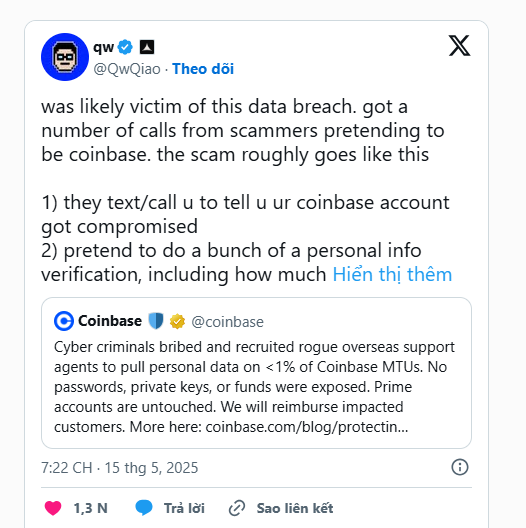
Task: Open the tweet info circle icon
Action: (460, 467)
